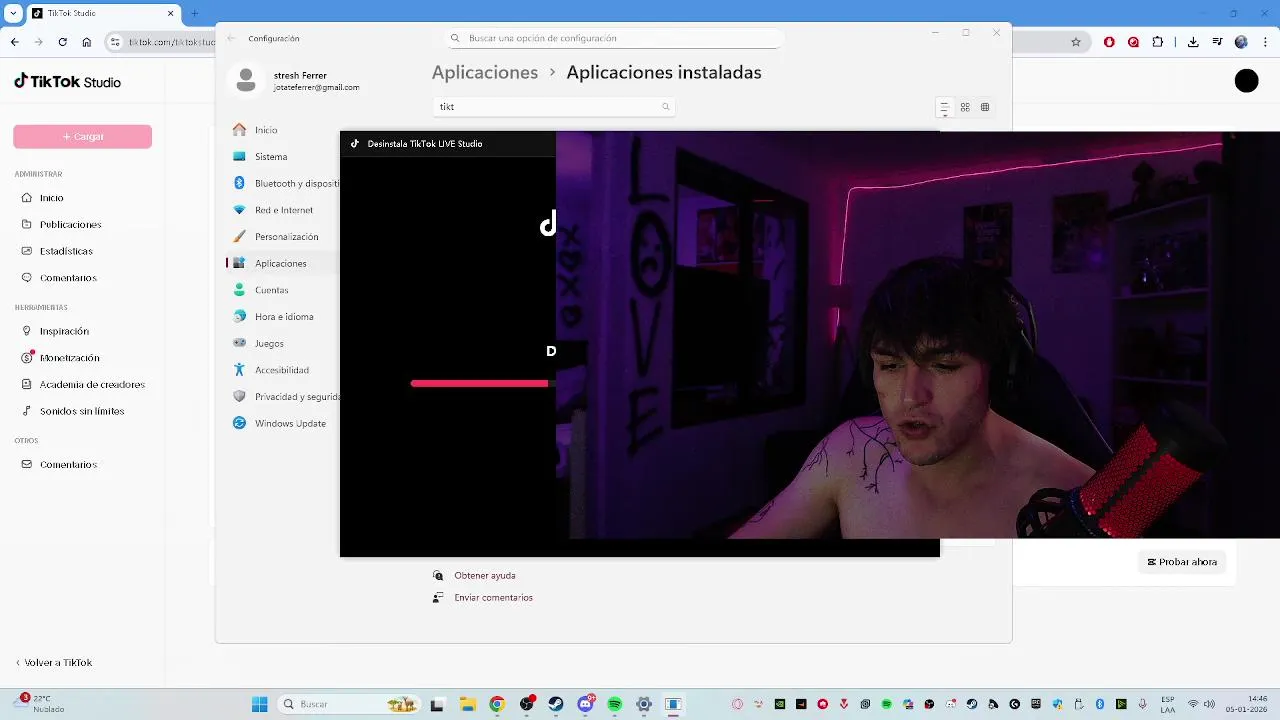Open Discord from taskbar
This screenshot has height=720, width=1280.
[x=585, y=704]
